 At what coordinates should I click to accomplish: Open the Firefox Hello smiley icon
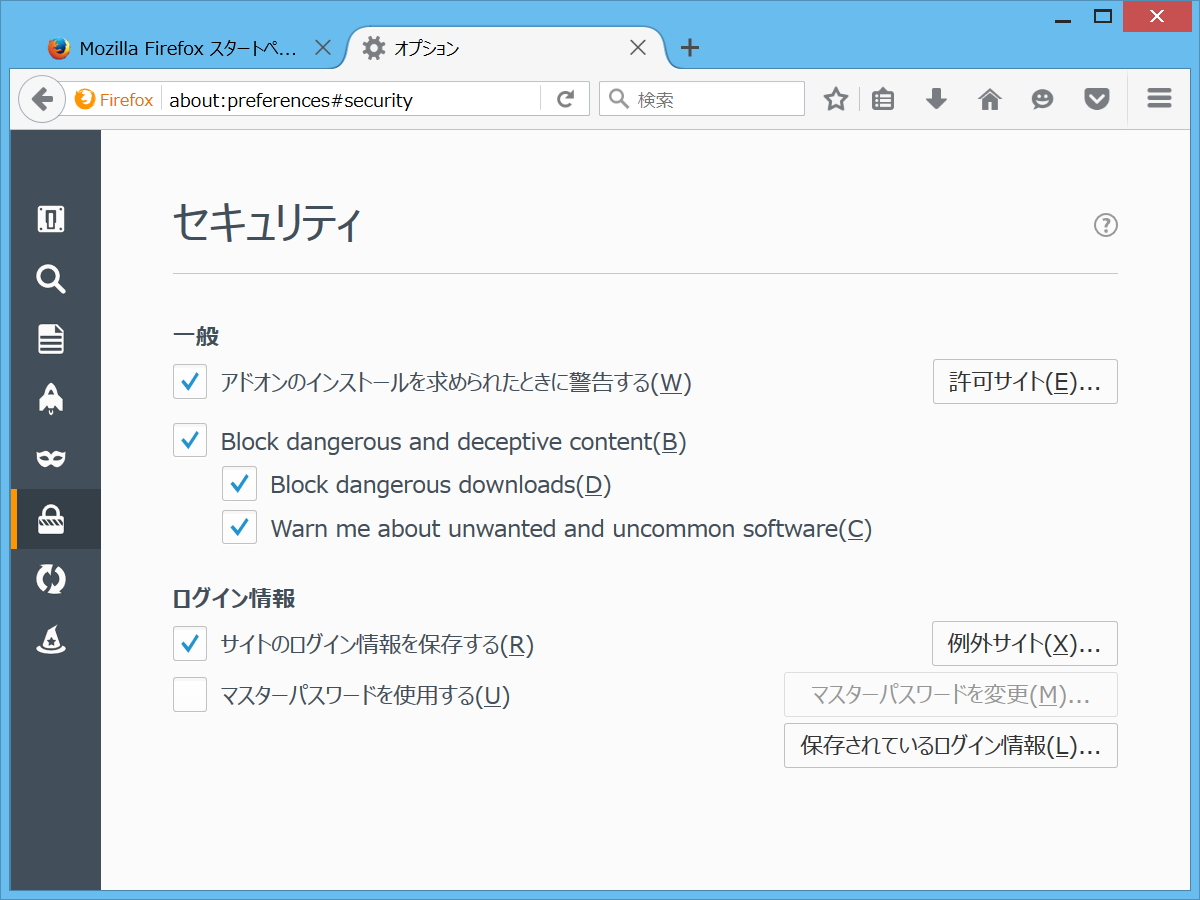tap(1042, 98)
